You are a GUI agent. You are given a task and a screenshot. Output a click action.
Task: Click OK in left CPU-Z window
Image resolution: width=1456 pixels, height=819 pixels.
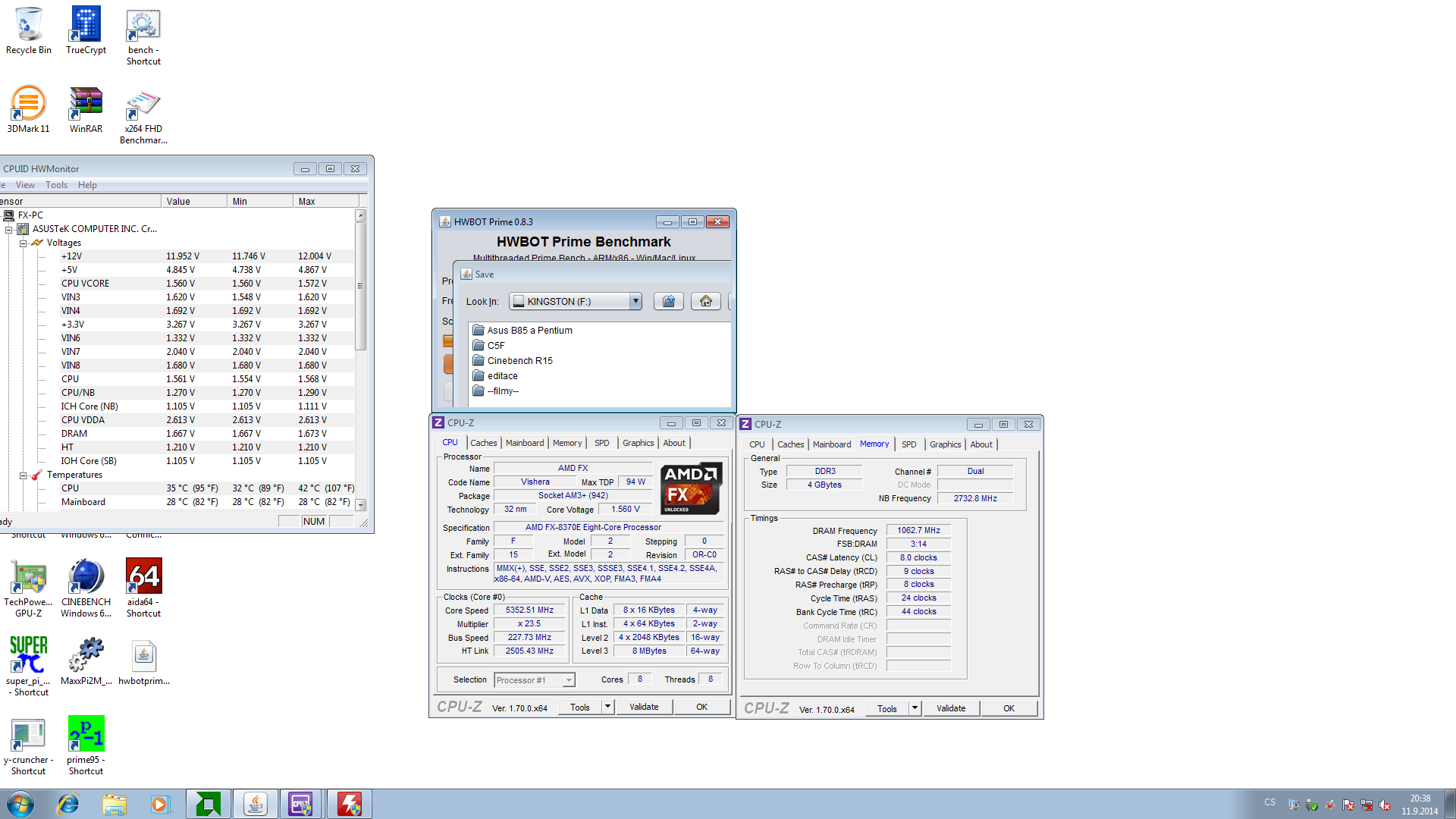point(701,707)
